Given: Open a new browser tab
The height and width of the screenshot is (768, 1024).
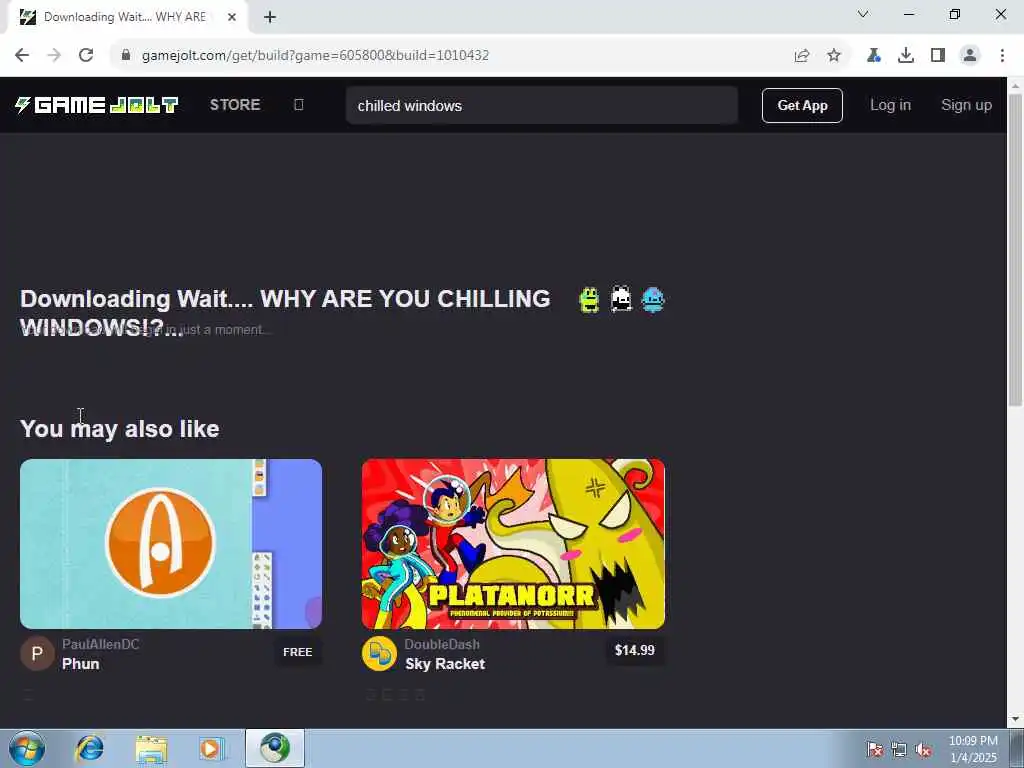Looking at the screenshot, I should point(270,17).
